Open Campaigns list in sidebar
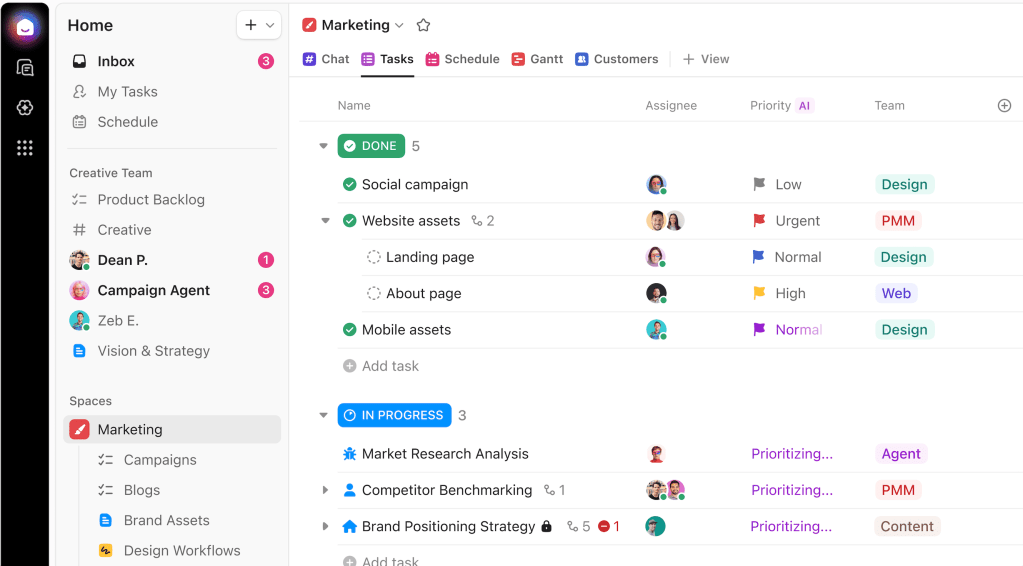The width and height of the screenshot is (1023, 566). [x=160, y=460]
